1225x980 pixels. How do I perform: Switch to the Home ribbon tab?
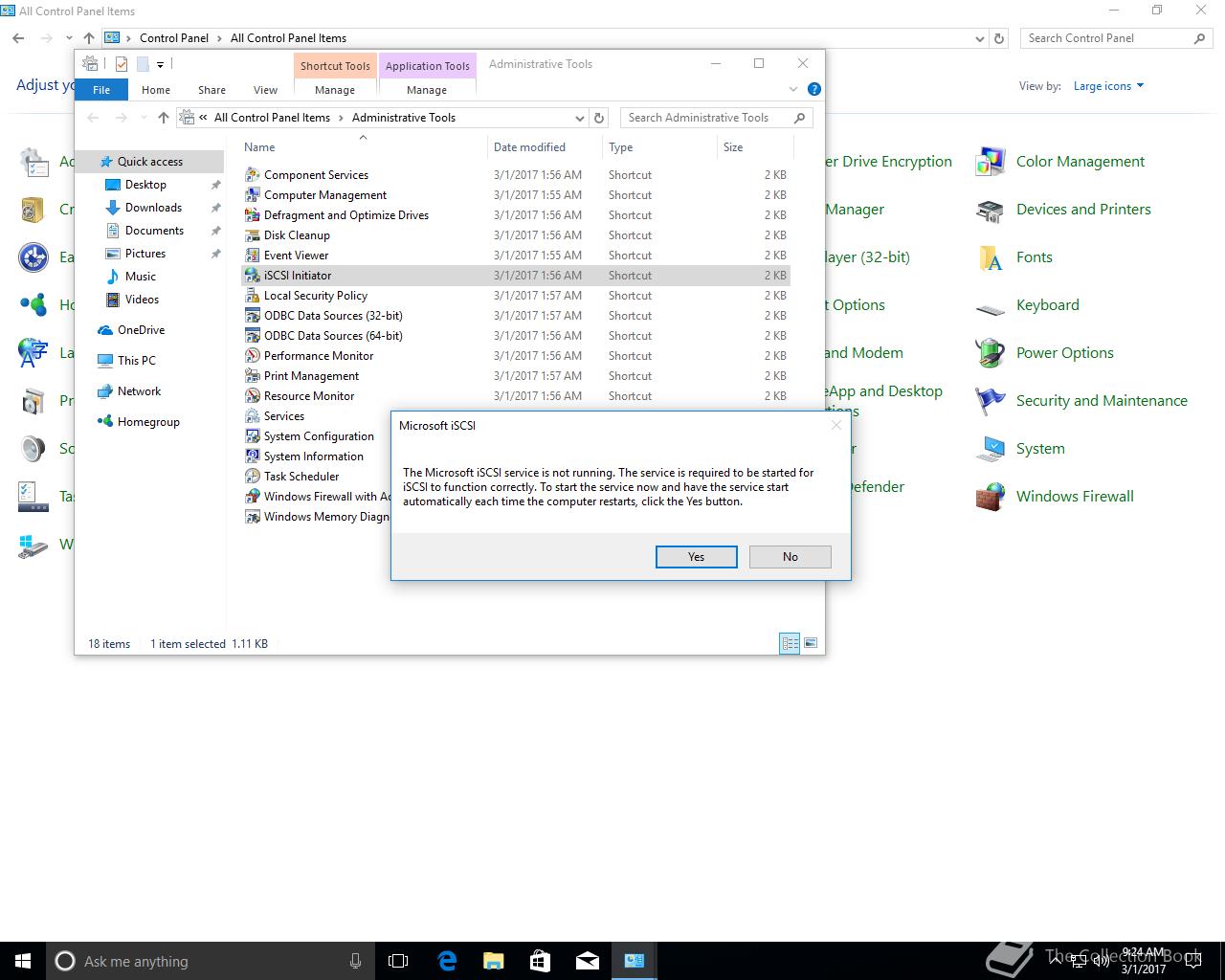(x=156, y=90)
